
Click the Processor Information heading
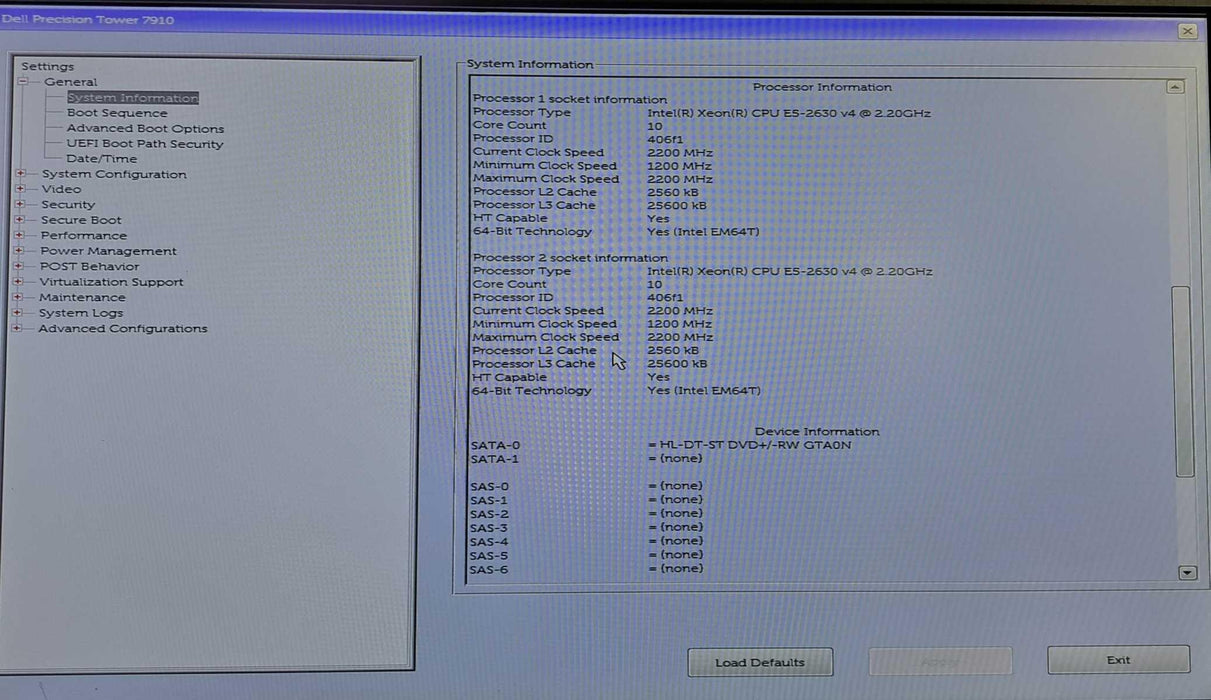[x=822, y=87]
